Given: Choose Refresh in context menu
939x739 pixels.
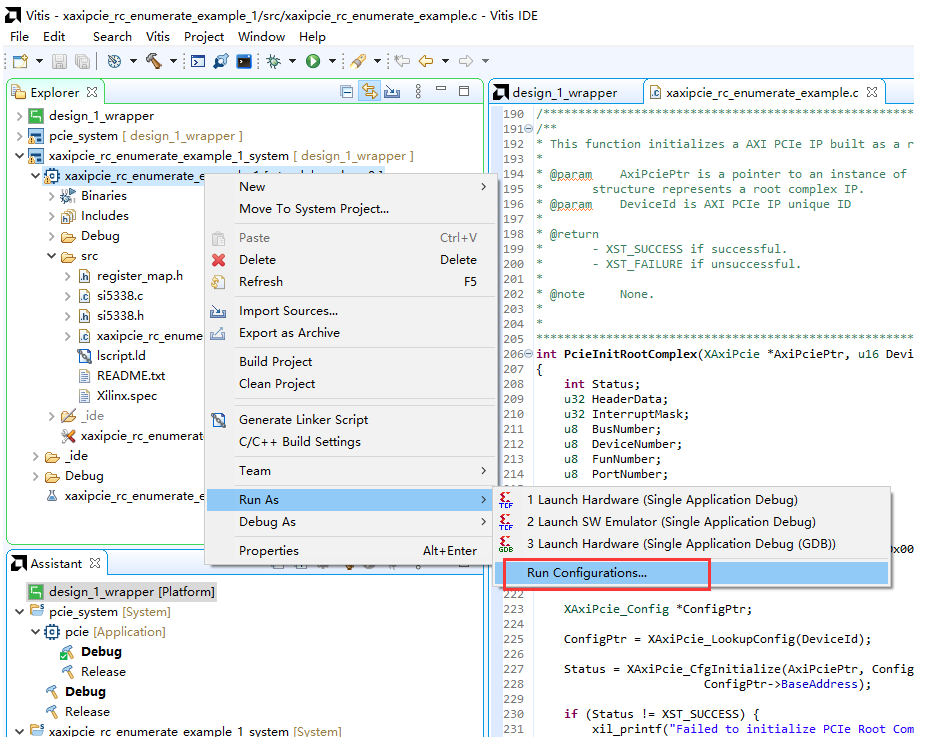Looking at the screenshot, I should tap(352, 282).
